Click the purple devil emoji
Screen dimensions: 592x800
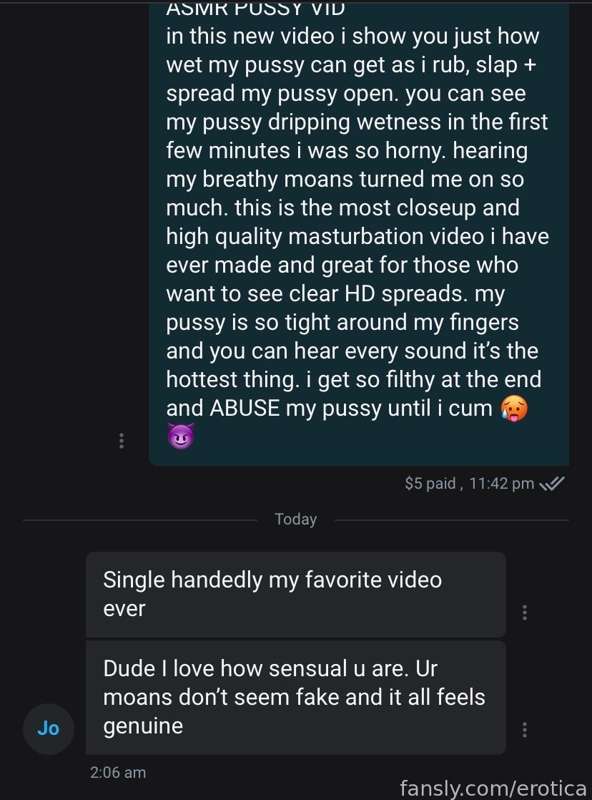[x=181, y=436]
